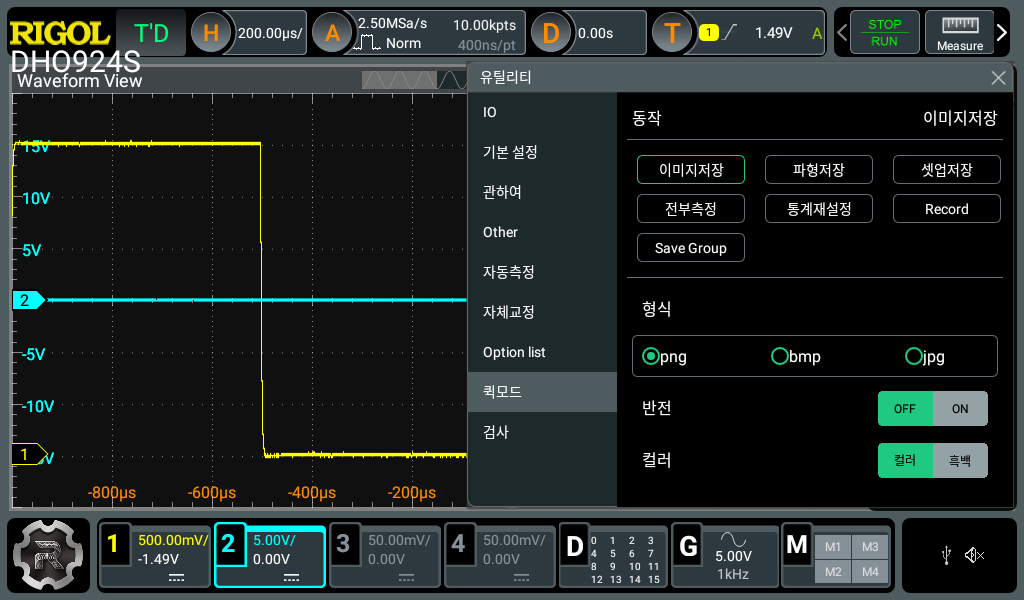The width and height of the screenshot is (1024, 600).
Task: Click the 10.00kpts memory depth readout
Action: [485, 25]
